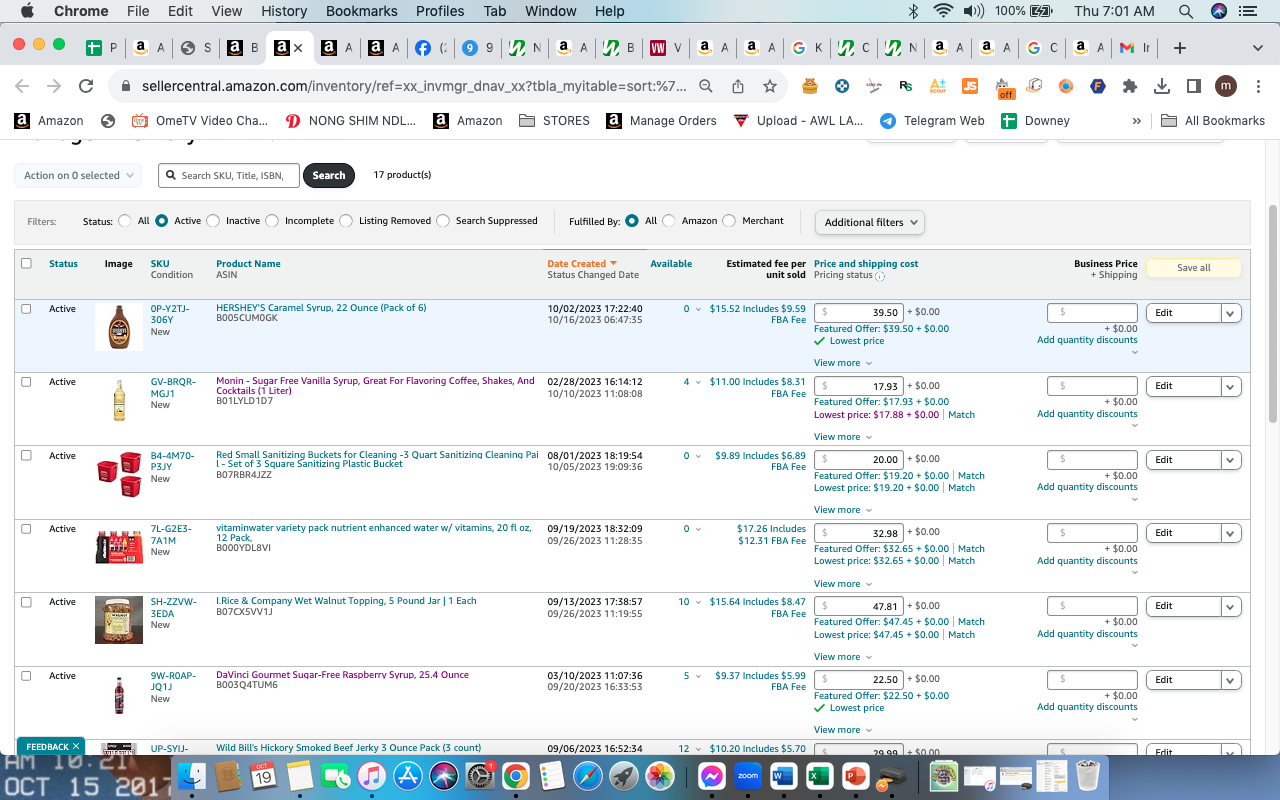Image resolution: width=1280 pixels, height=800 pixels.
Task: Bookmark this page with the star icon
Action: coord(770,87)
